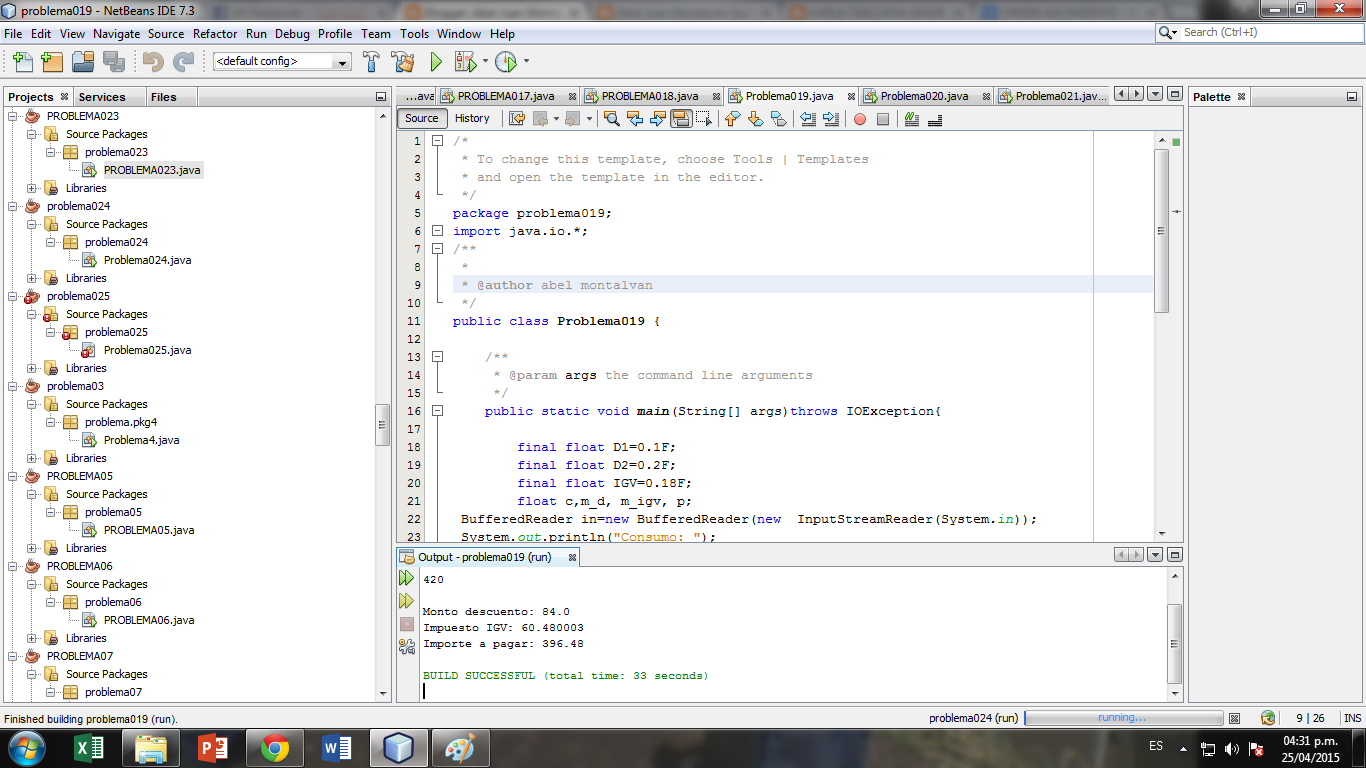Click the Debug Project icon

point(465,61)
